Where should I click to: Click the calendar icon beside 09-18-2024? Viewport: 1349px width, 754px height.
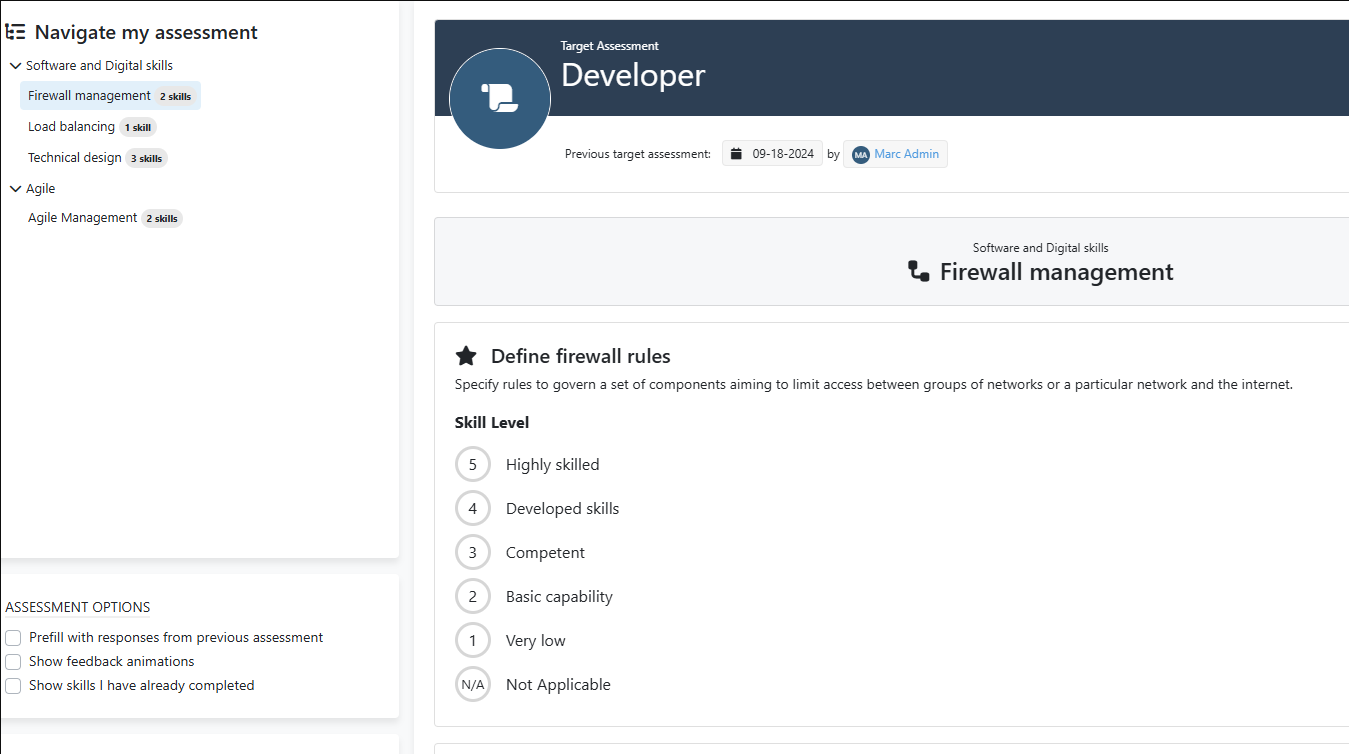point(736,154)
